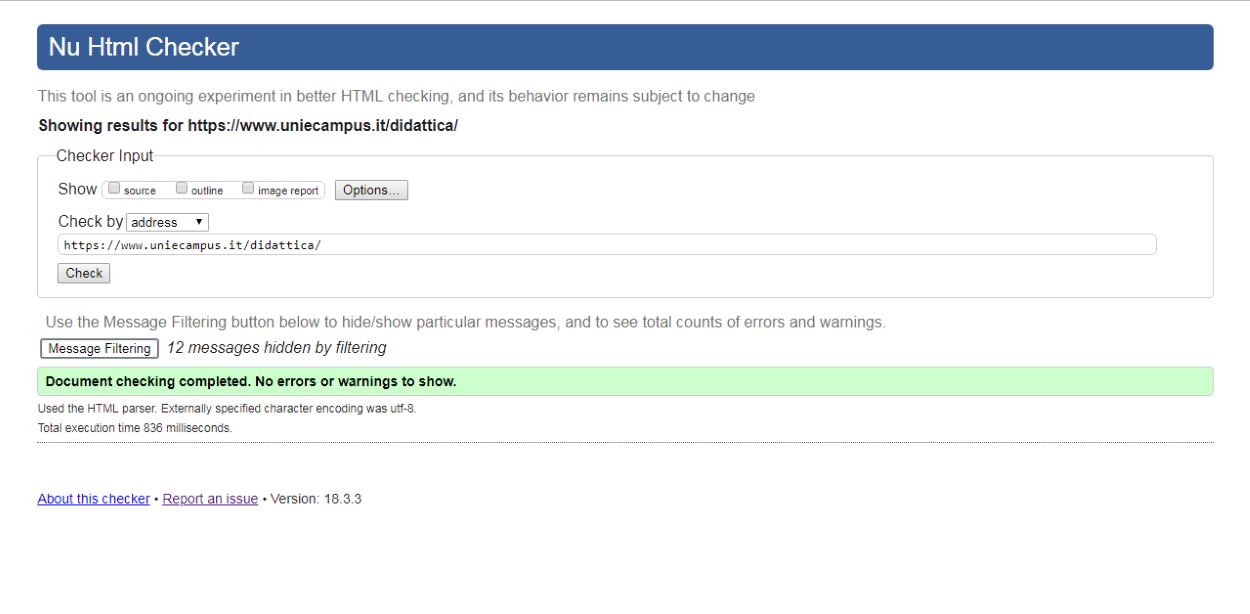This screenshot has height=614, width=1250.
Task: Click the 12 messages hidden by filtering text
Action: (276, 348)
